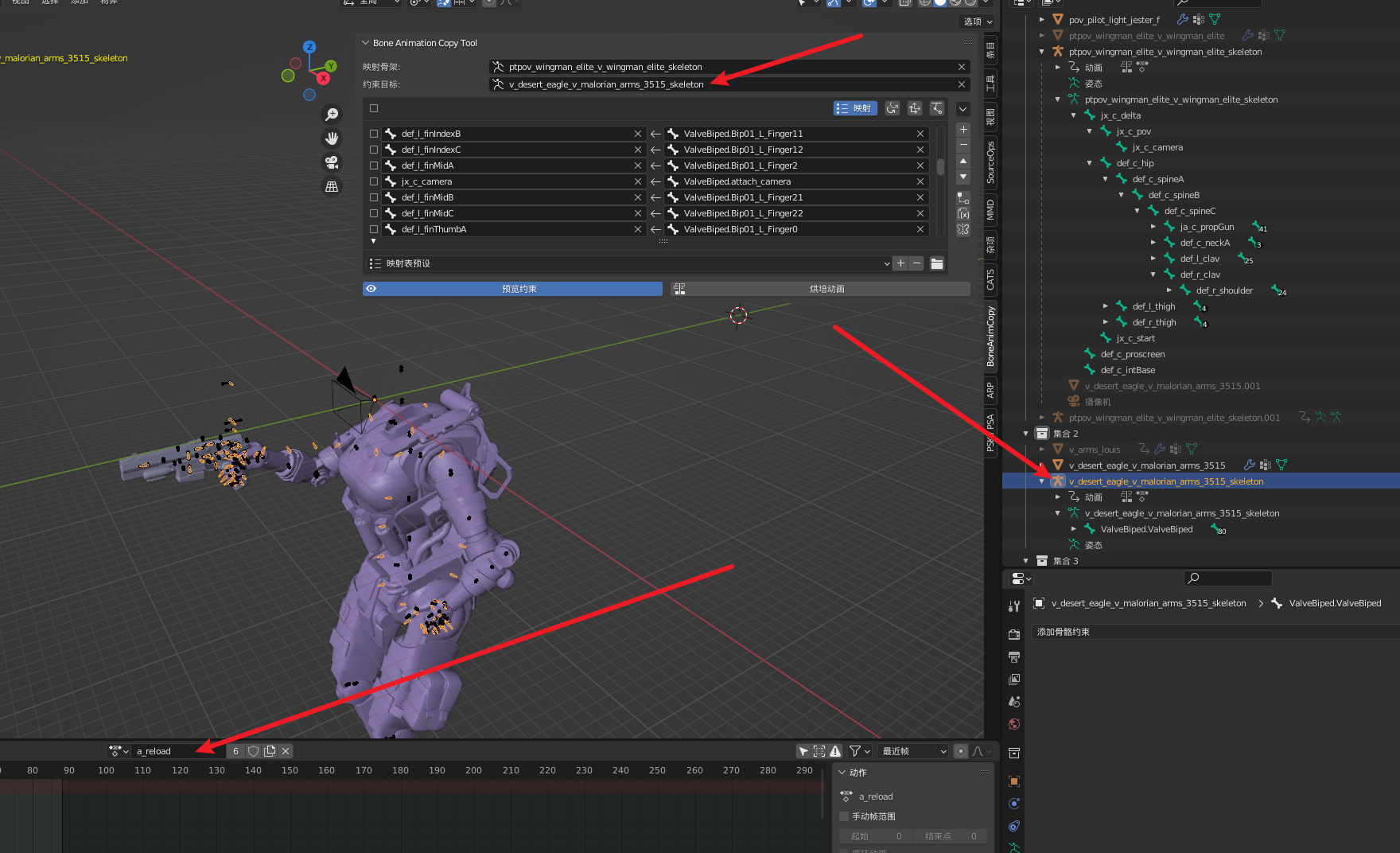Enable manual frame range checkbox

844,816
